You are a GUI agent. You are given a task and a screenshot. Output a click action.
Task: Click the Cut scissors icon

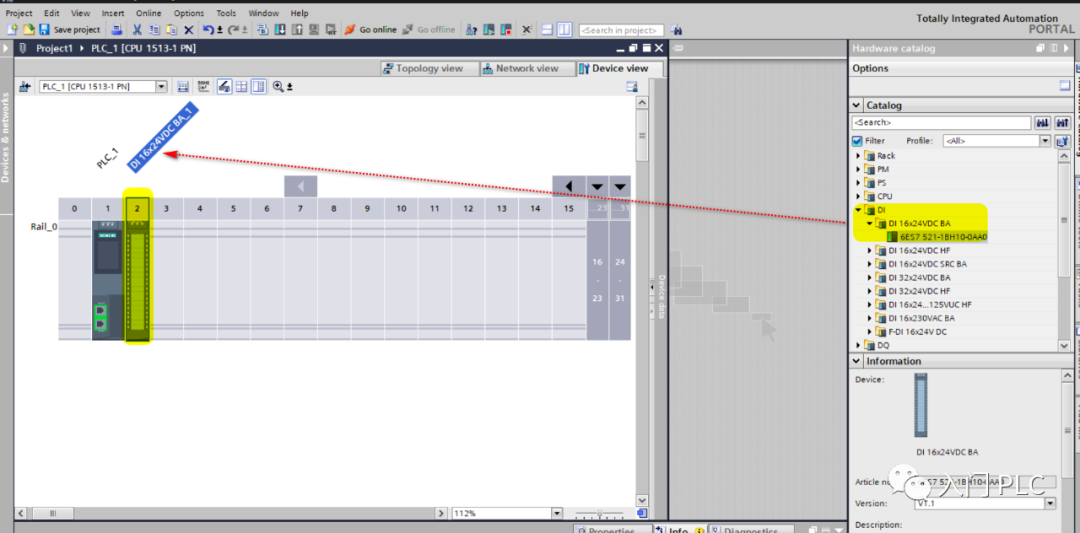(x=137, y=30)
